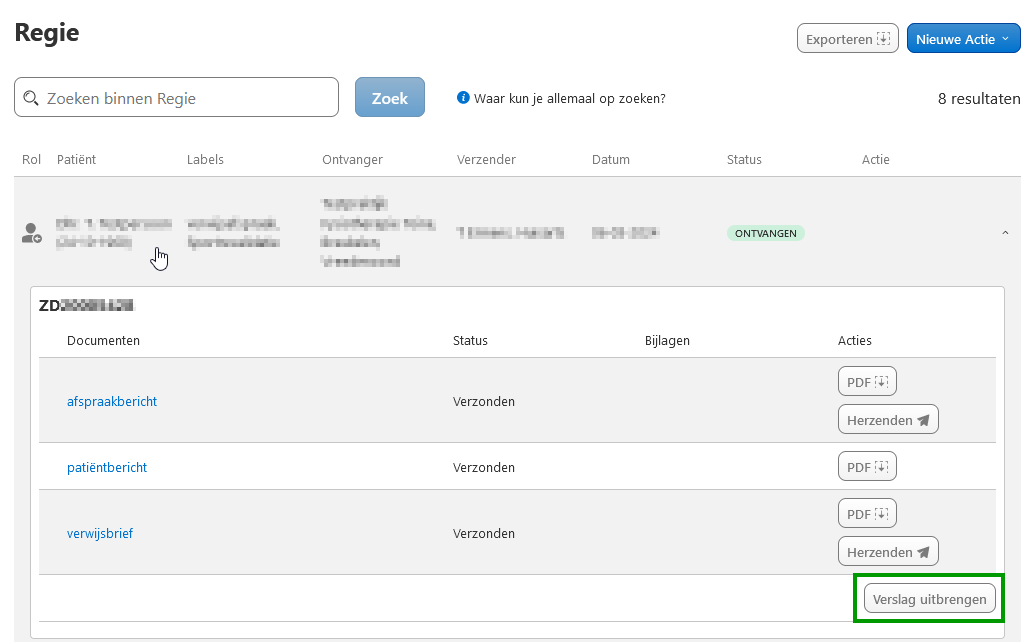The image size is (1029, 642).
Task: Open the Nieuwe Actie dropdown
Action: click(963, 39)
